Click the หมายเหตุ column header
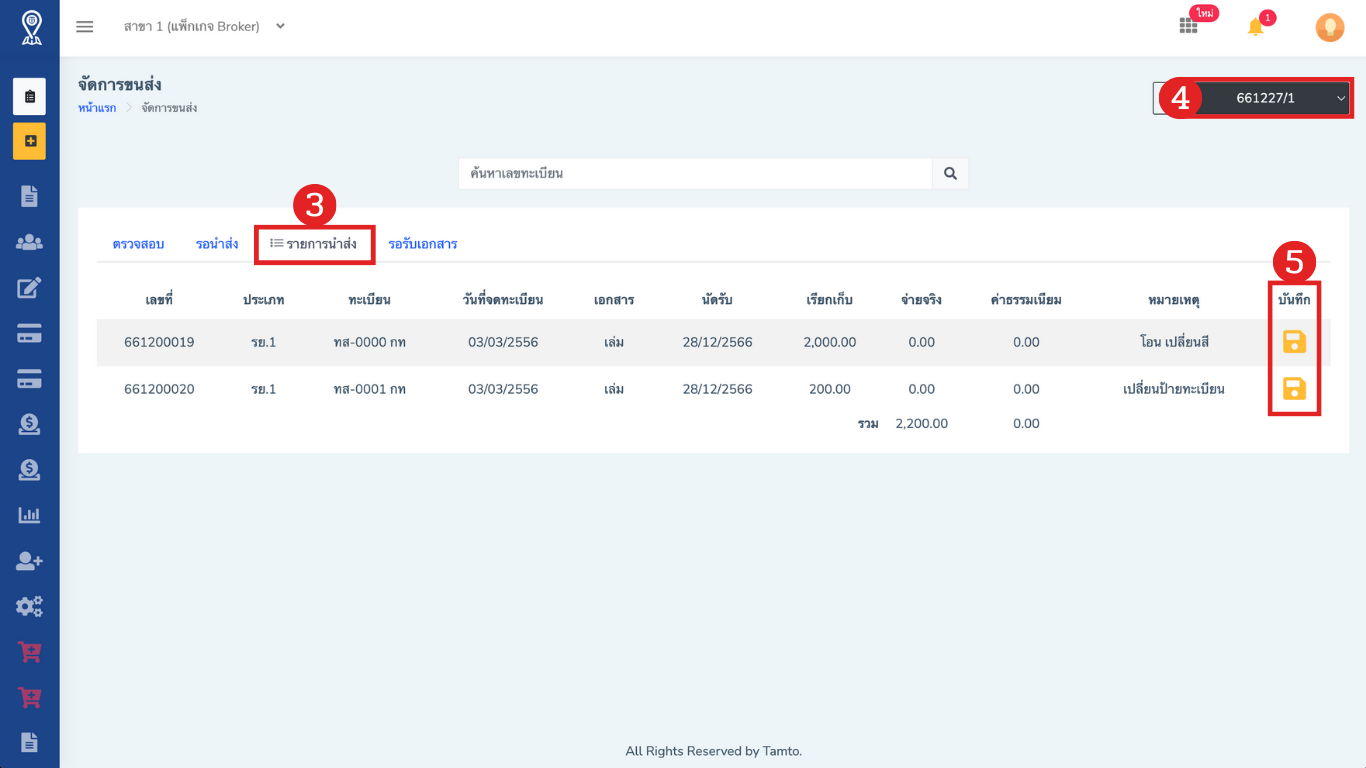The height and width of the screenshot is (768, 1366). [x=1174, y=300]
